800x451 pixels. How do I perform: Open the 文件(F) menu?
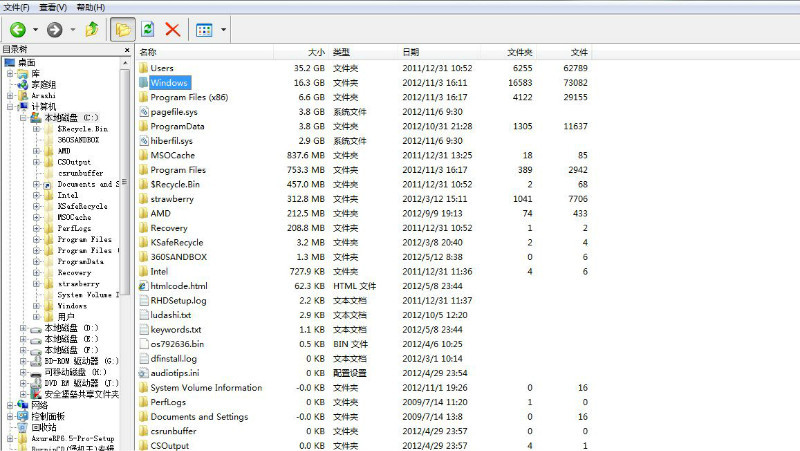(16, 7)
